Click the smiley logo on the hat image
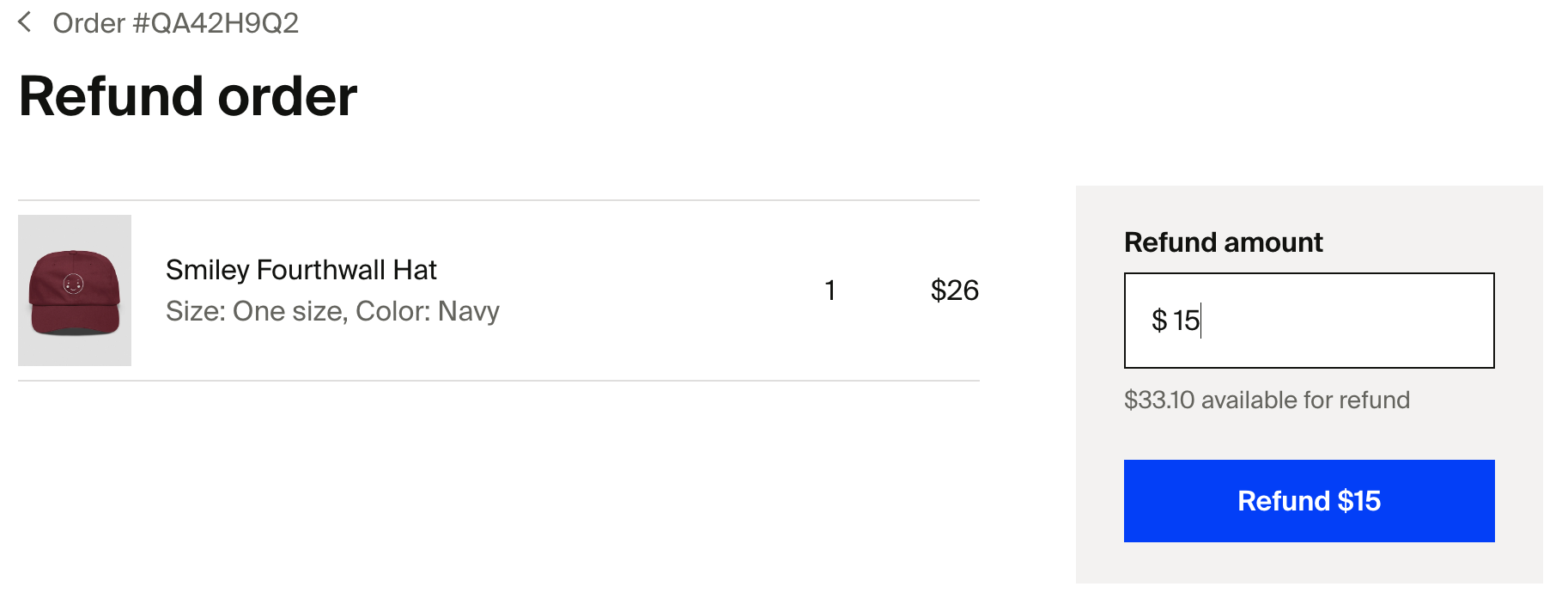 coord(74,283)
